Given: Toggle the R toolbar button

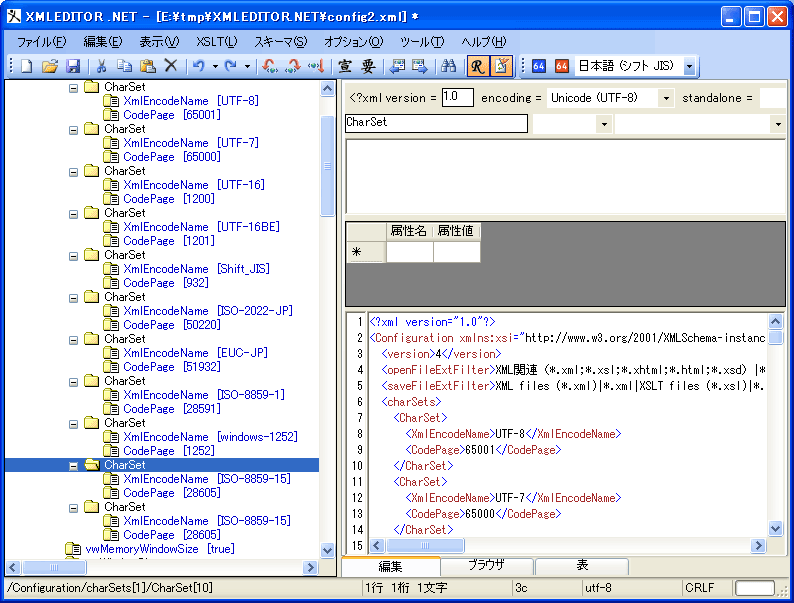Looking at the screenshot, I should point(478,66).
